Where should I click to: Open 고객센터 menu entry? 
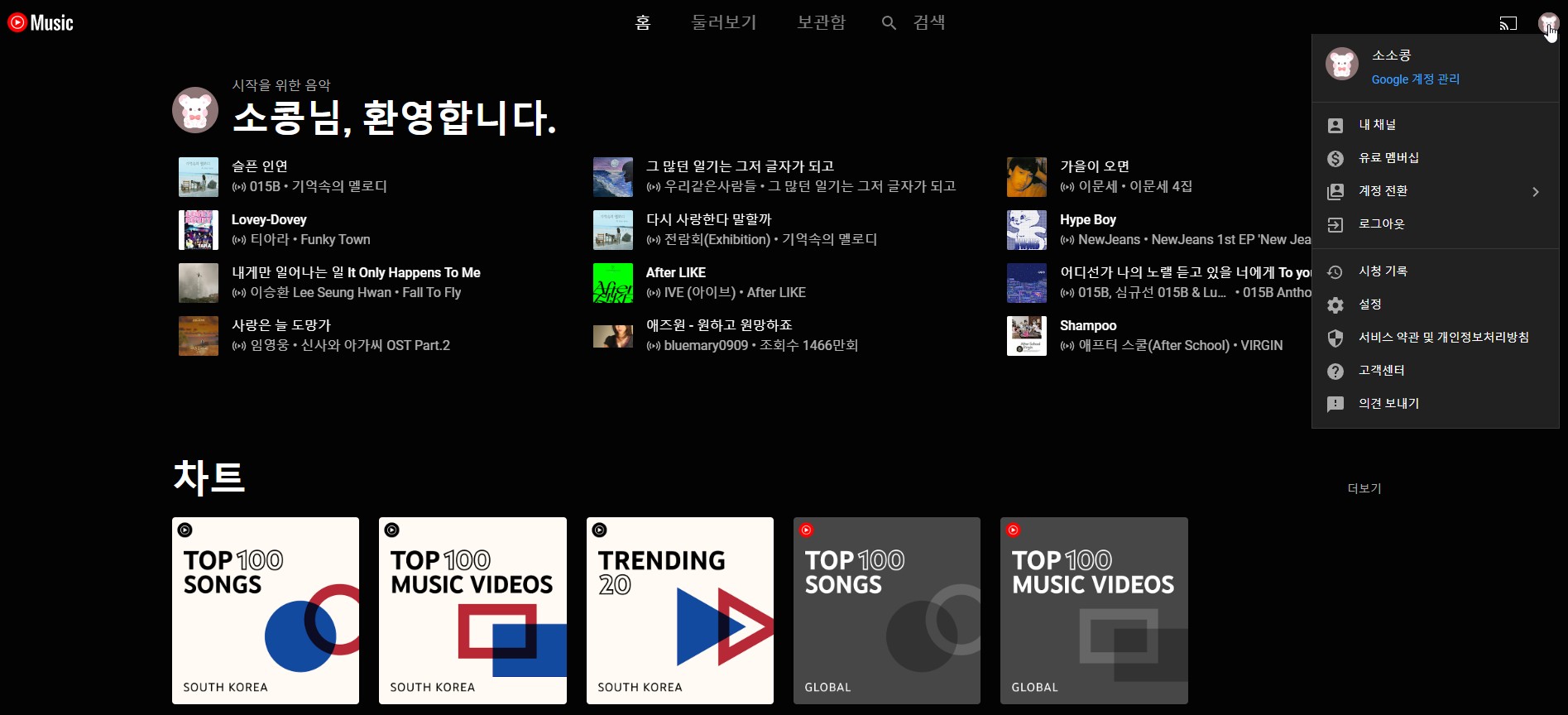click(x=1436, y=371)
